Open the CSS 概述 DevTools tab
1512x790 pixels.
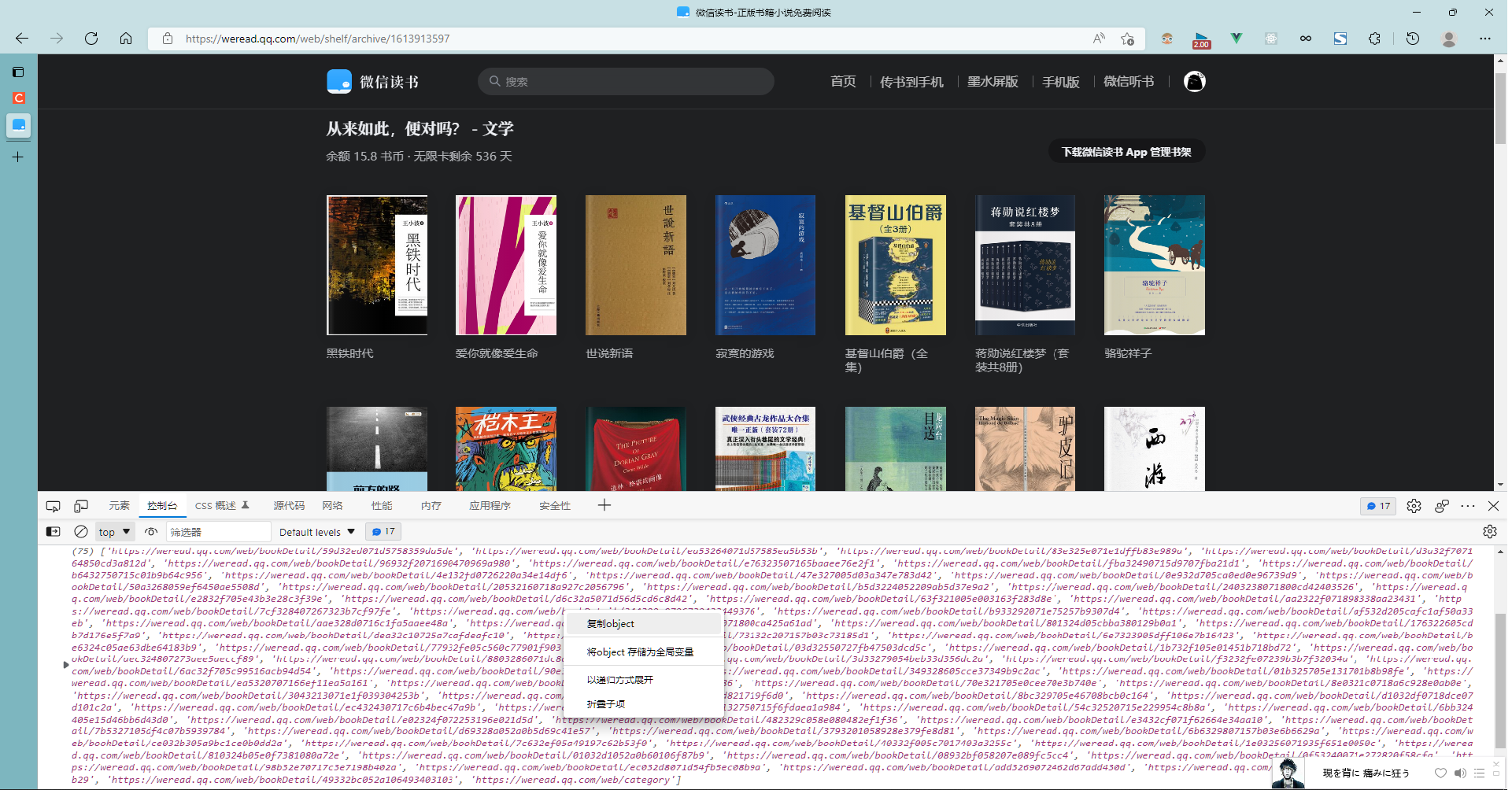point(222,506)
